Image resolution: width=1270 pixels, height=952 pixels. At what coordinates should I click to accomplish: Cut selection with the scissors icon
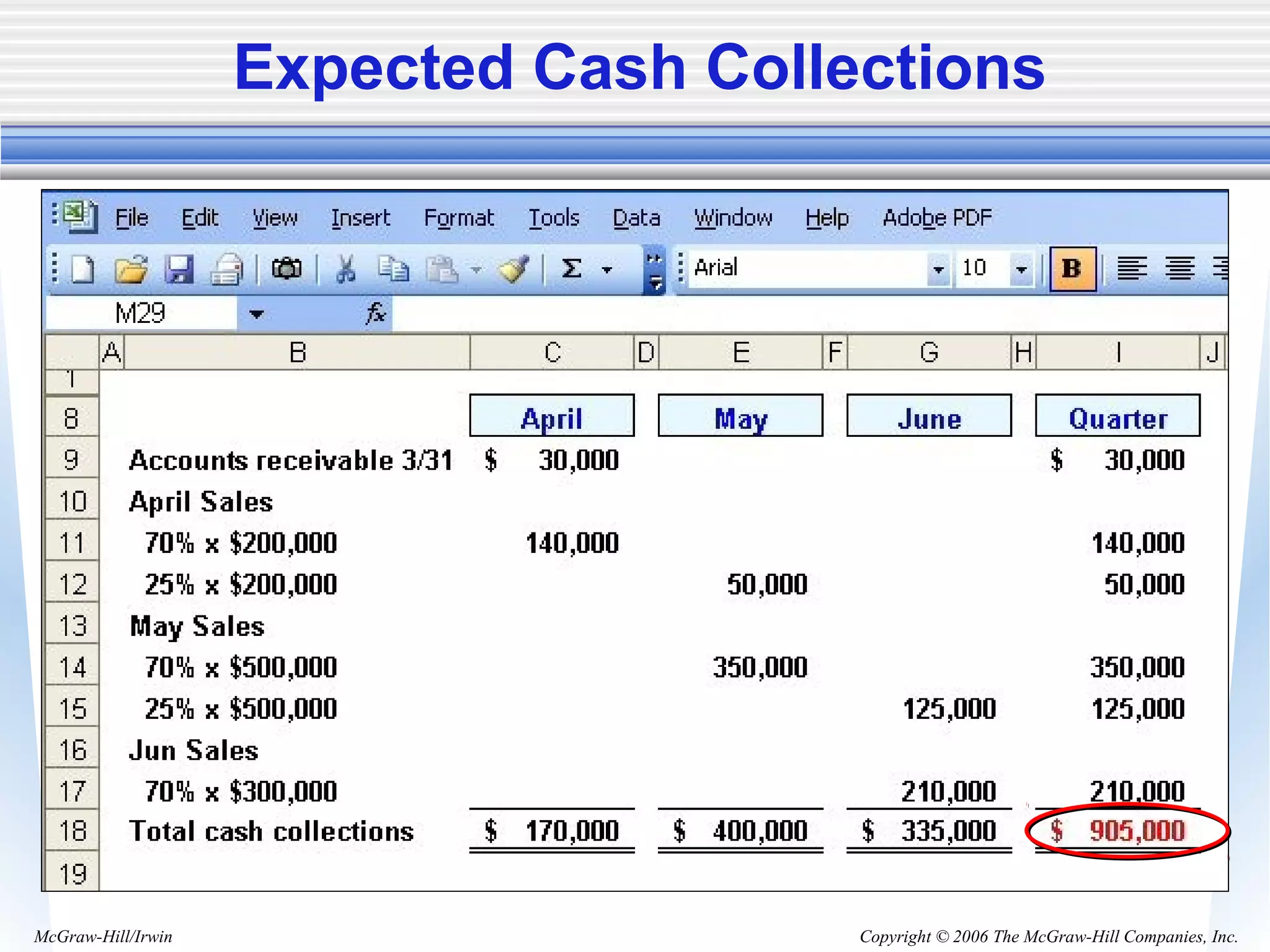[345, 269]
